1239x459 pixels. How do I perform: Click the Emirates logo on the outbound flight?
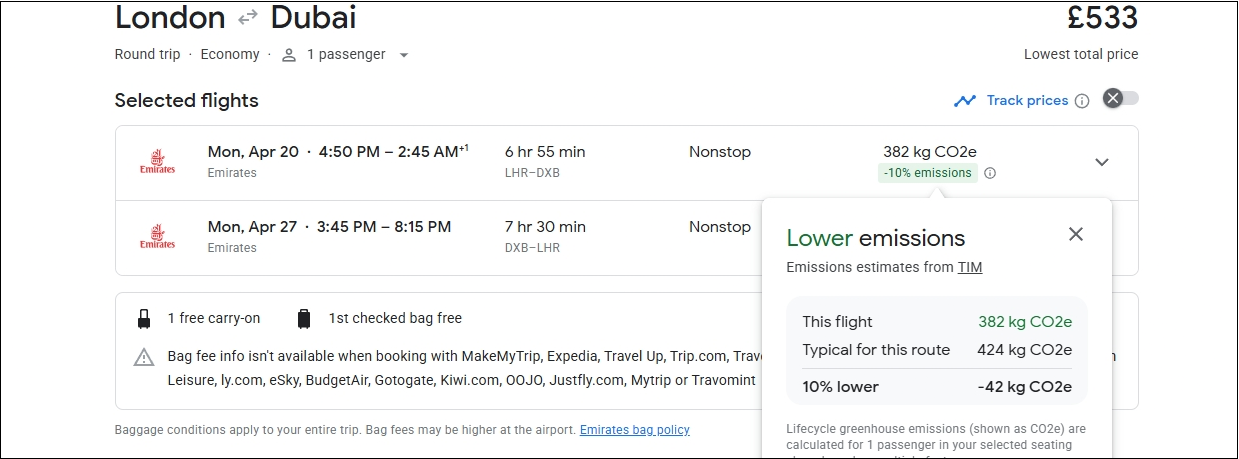pos(157,162)
